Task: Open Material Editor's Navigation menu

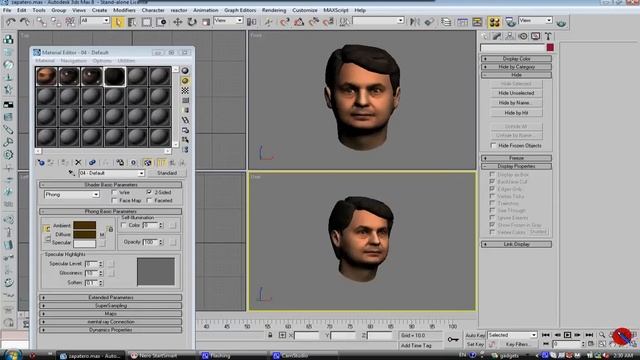Action: tap(74, 61)
